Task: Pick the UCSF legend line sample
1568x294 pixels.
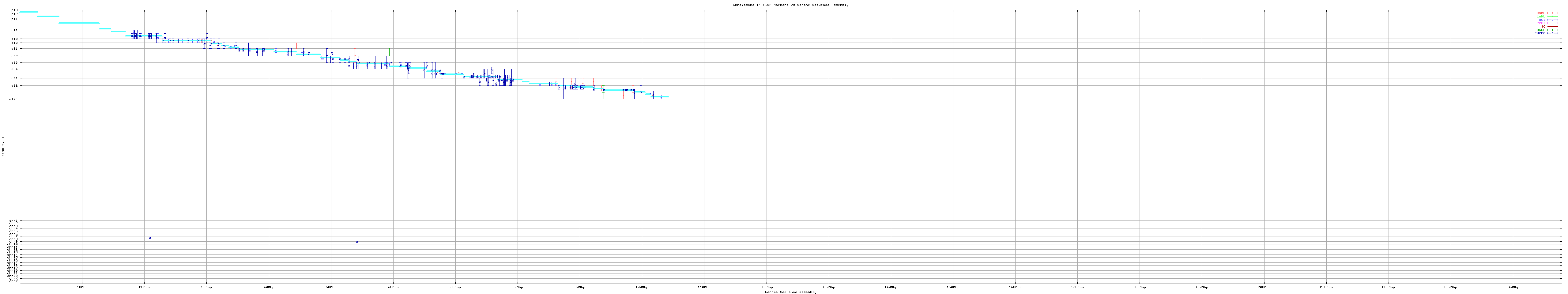Action: 1553,30
